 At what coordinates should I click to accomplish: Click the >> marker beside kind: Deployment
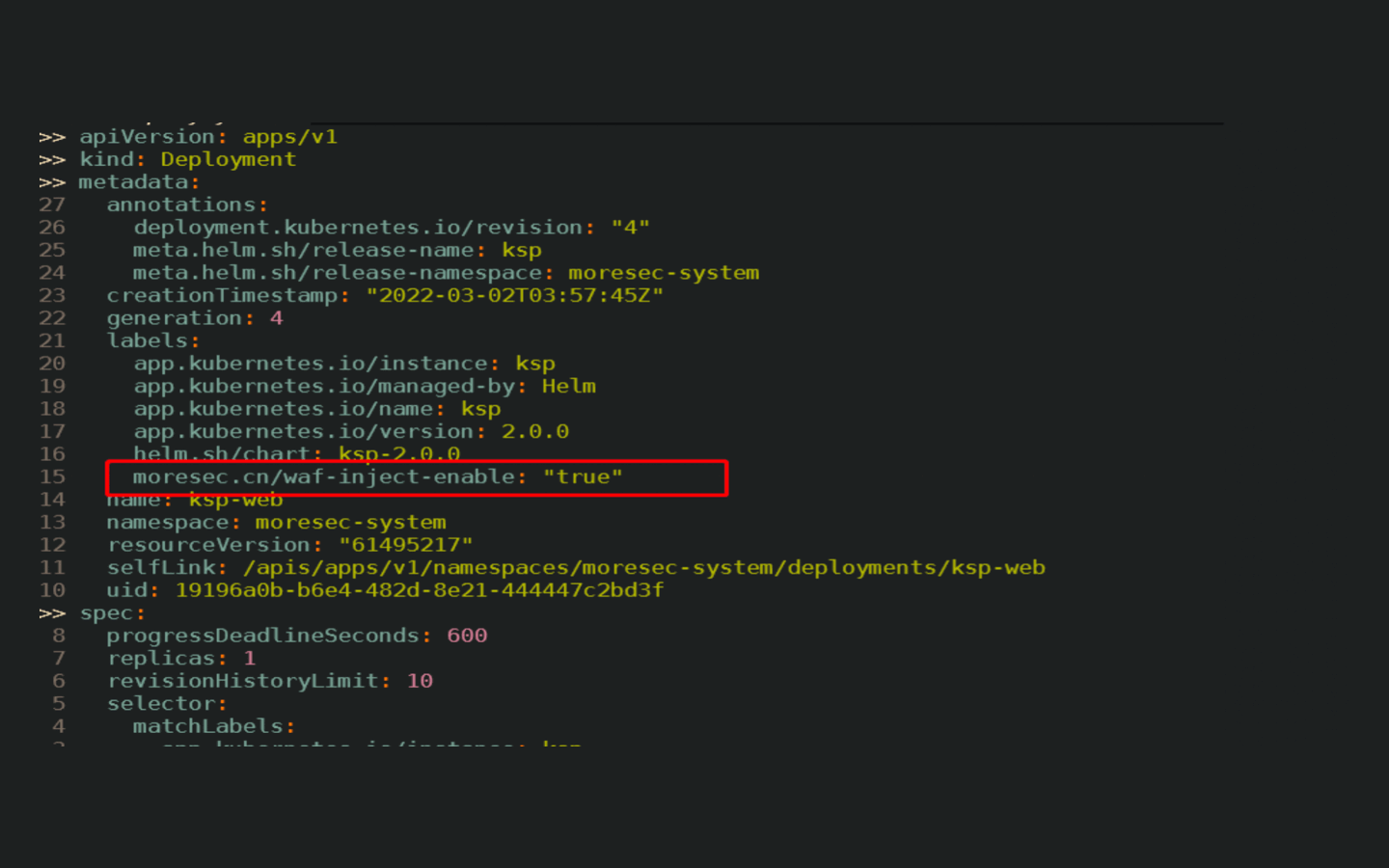coord(52,160)
